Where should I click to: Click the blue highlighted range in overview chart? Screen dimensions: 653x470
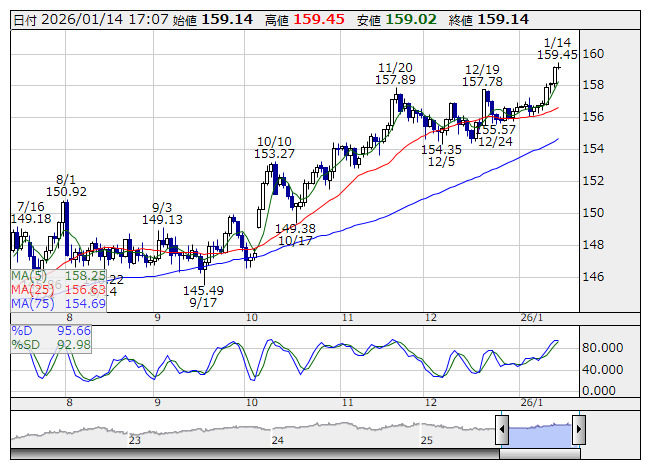coord(540,430)
